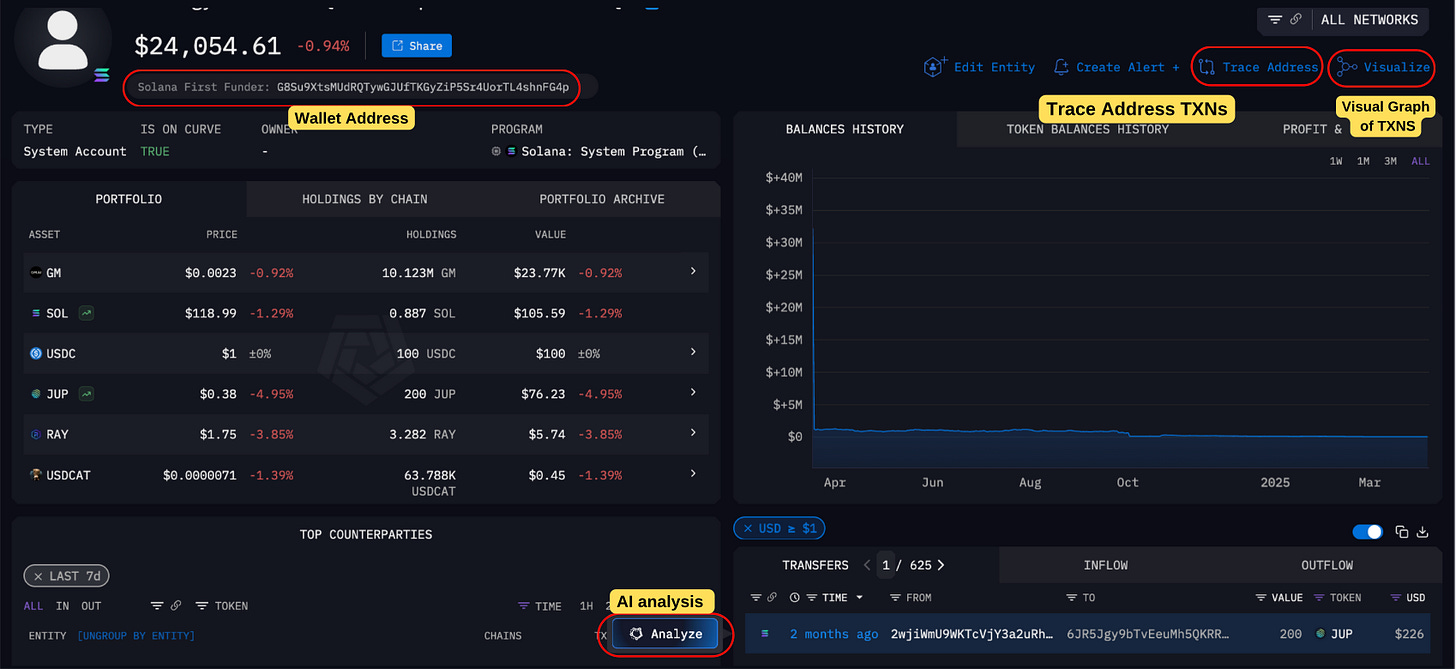Click the transfers page number field
The image size is (1456, 669).
coord(886,565)
